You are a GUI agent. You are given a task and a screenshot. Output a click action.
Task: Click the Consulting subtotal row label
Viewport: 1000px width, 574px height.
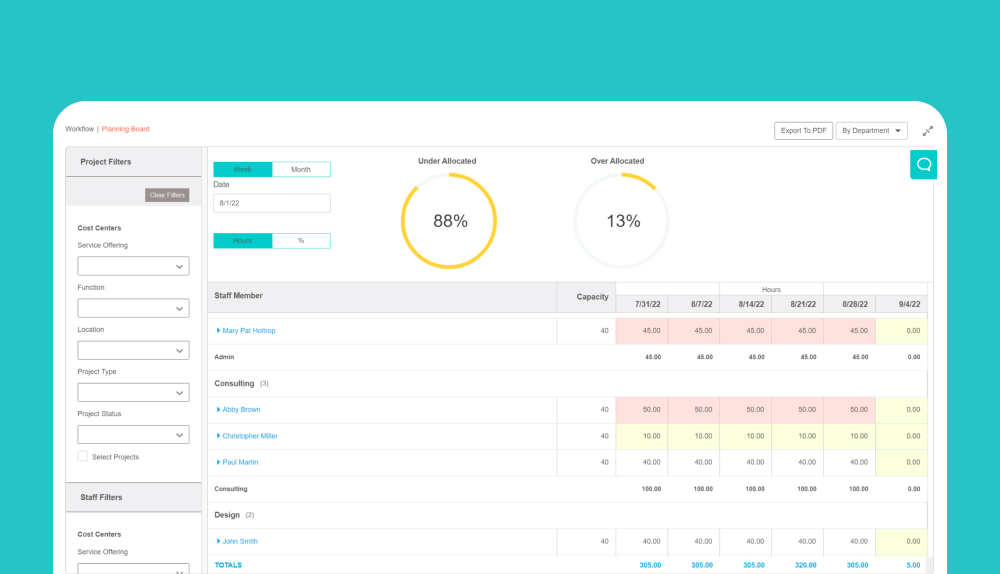pyautogui.click(x=231, y=489)
